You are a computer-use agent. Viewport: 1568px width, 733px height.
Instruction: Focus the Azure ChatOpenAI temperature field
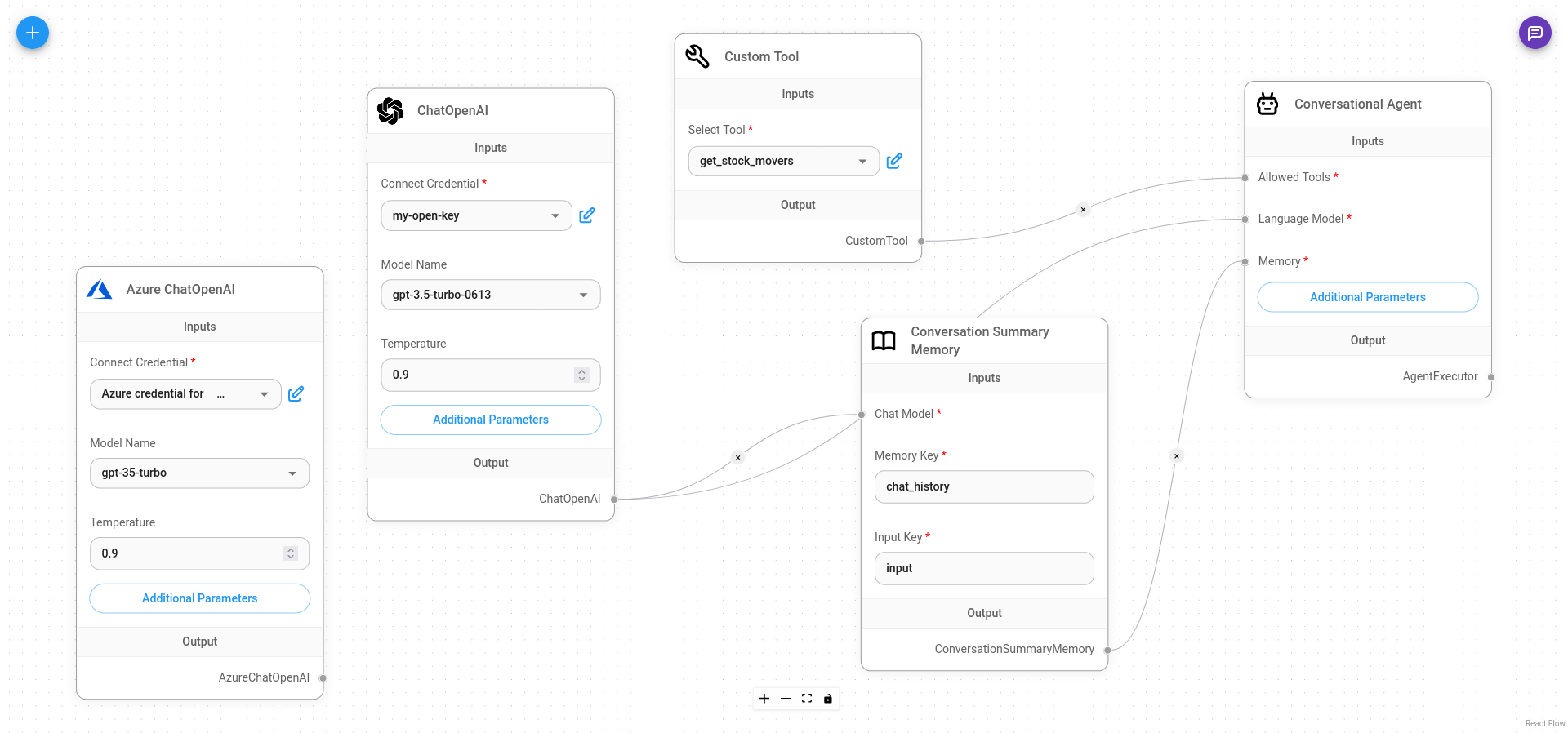click(x=199, y=553)
